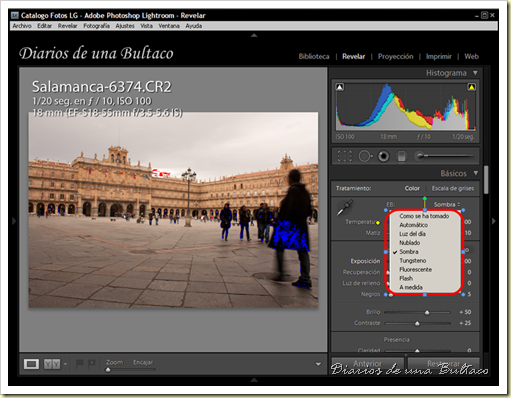
Task: Click the Encajar zoom label
Action: pyautogui.click(x=143, y=362)
